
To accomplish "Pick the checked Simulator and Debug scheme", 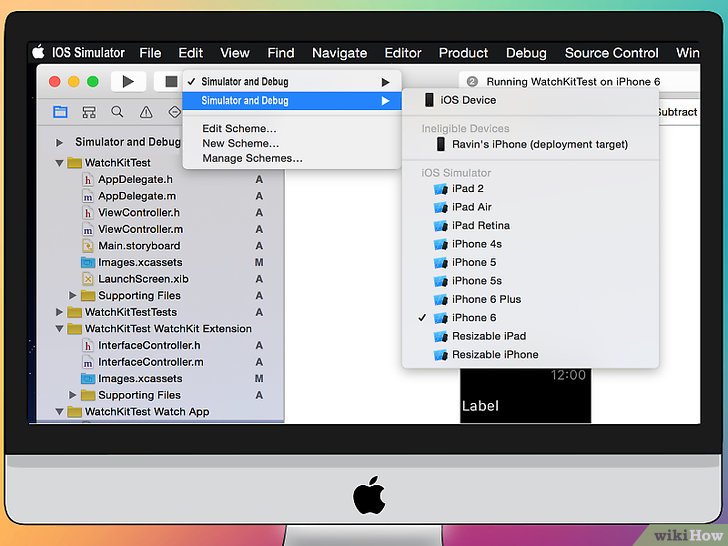I will tap(244, 82).
